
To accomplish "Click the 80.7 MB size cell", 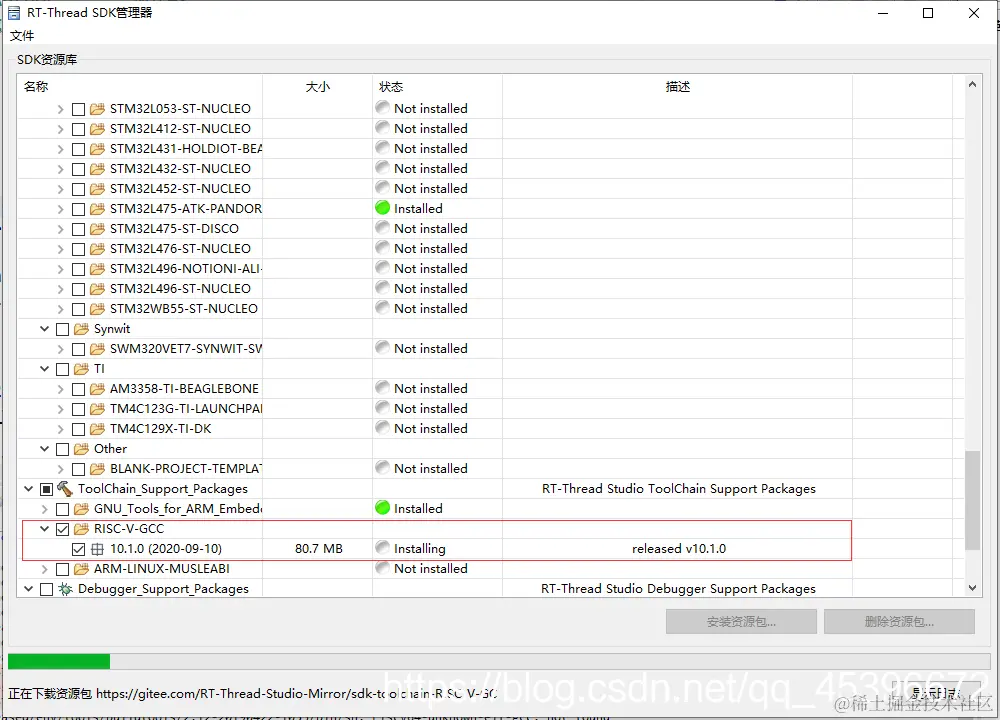I will click(319, 548).
